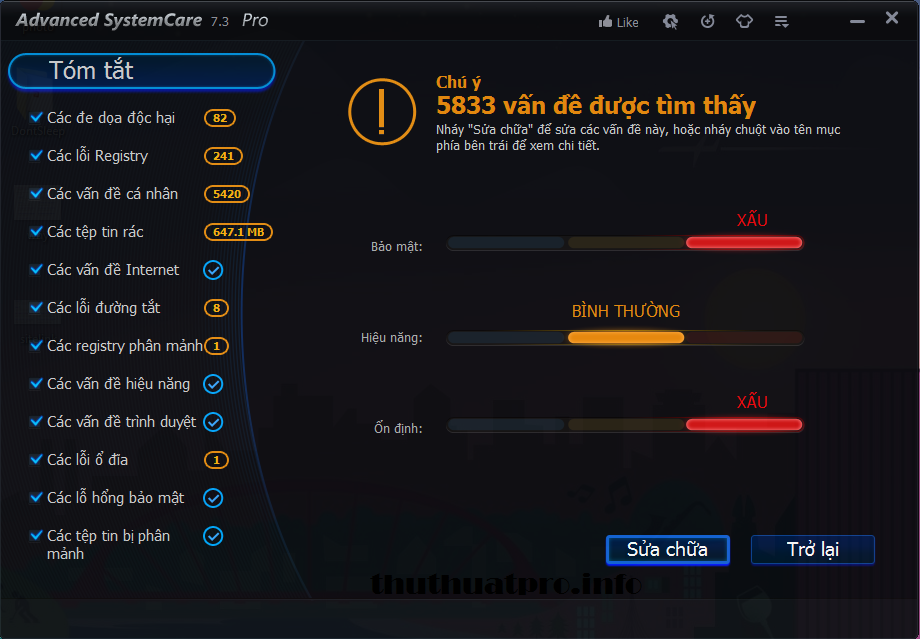Open Các vấn đề Internet details
This screenshot has width=920, height=639.
tap(113, 270)
